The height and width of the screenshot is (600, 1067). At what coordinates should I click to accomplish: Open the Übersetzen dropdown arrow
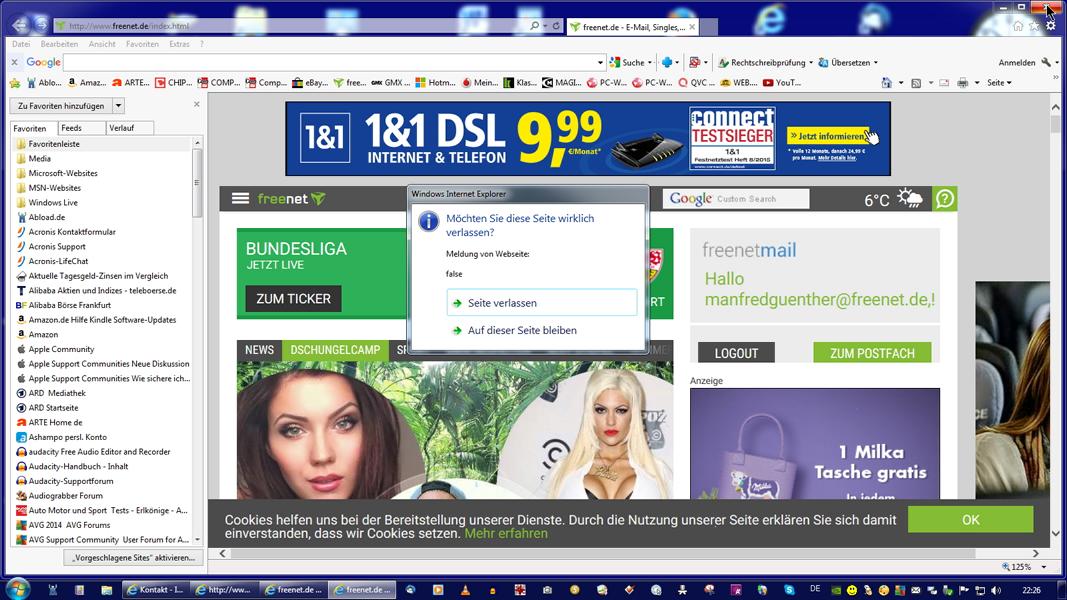pos(876,62)
